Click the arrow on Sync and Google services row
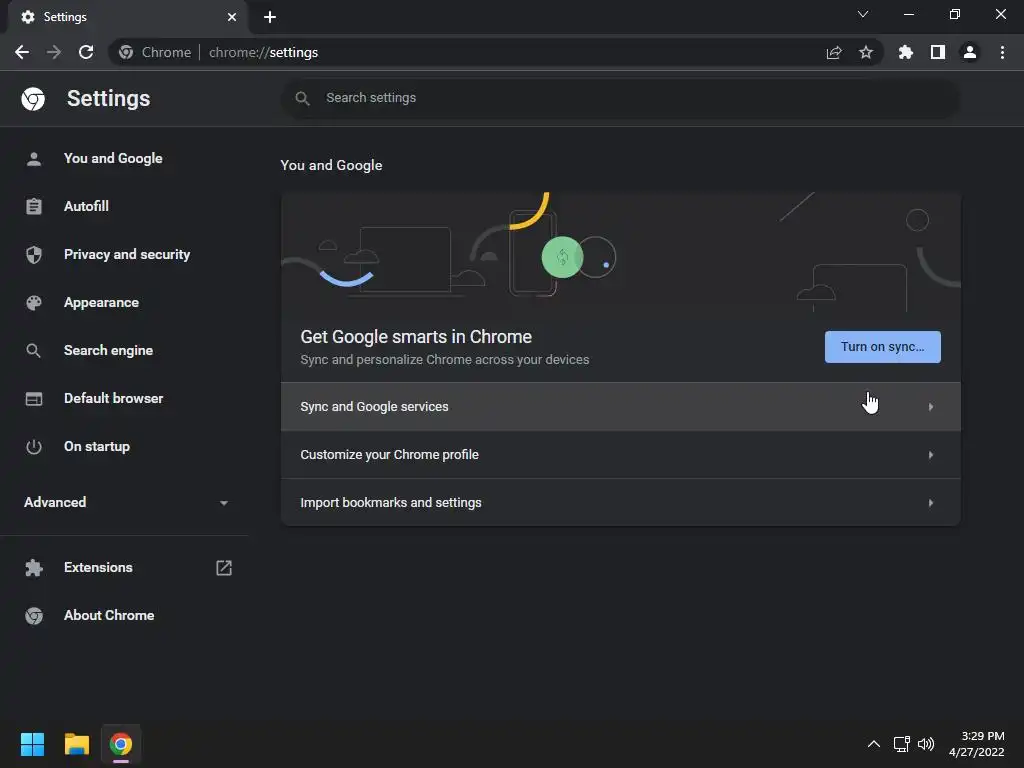 pyautogui.click(x=931, y=407)
